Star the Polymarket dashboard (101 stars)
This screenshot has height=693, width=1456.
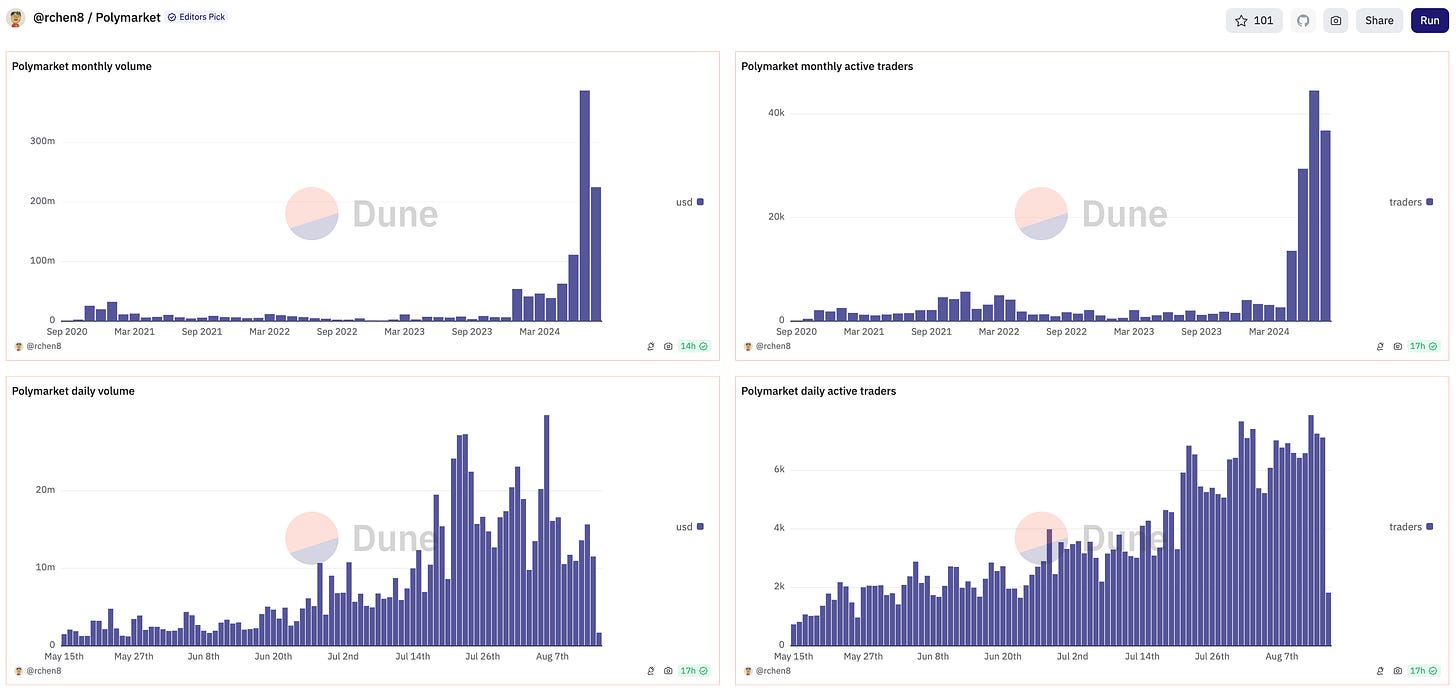tap(1254, 20)
